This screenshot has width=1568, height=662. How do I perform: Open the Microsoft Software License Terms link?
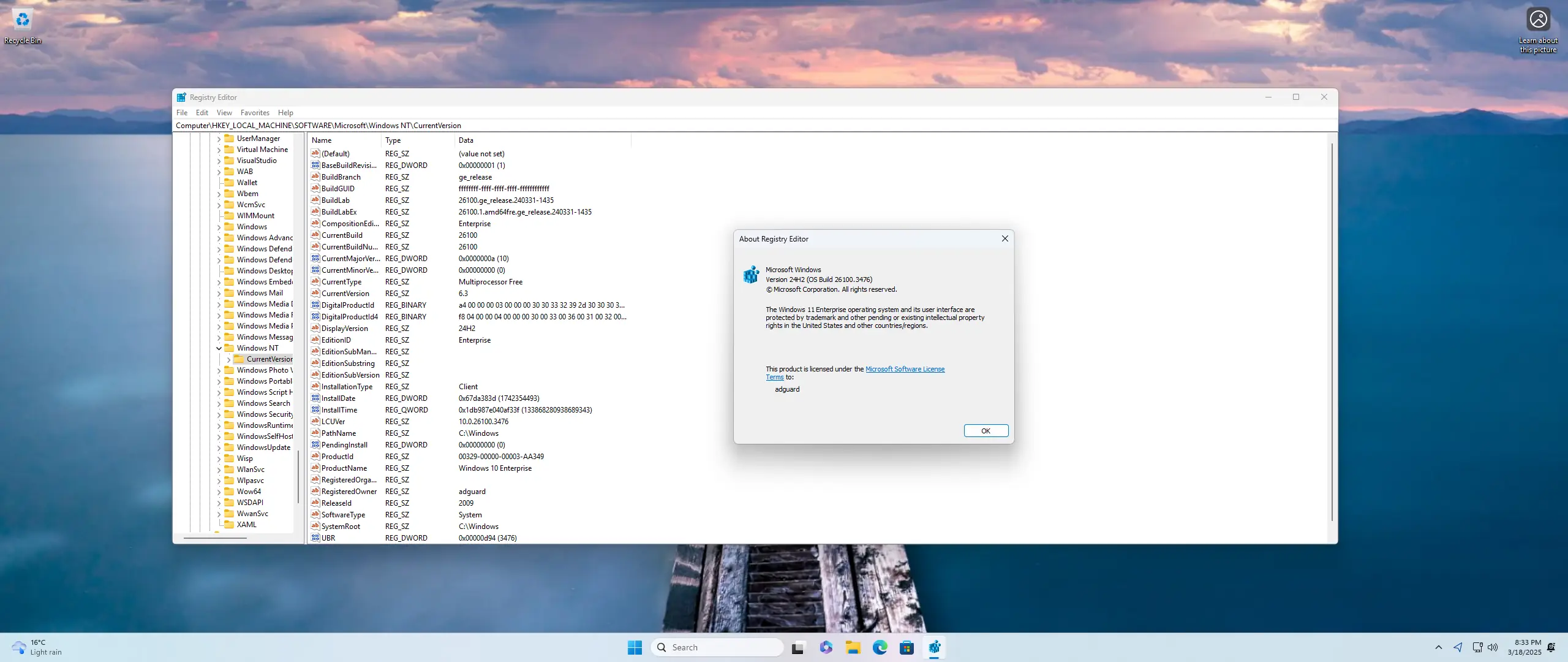[x=904, y=369]
